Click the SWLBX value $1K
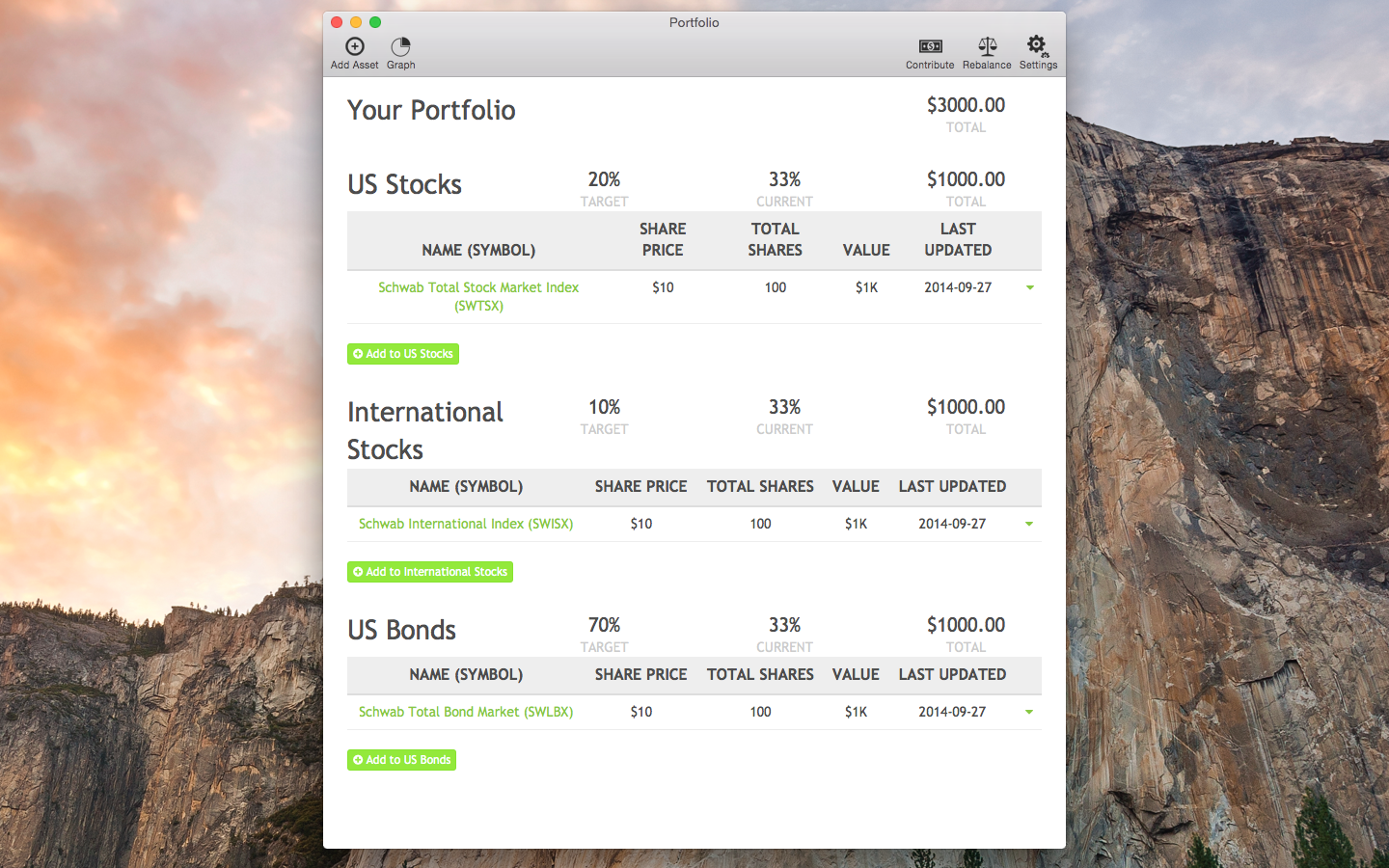 tap(856, 712)
